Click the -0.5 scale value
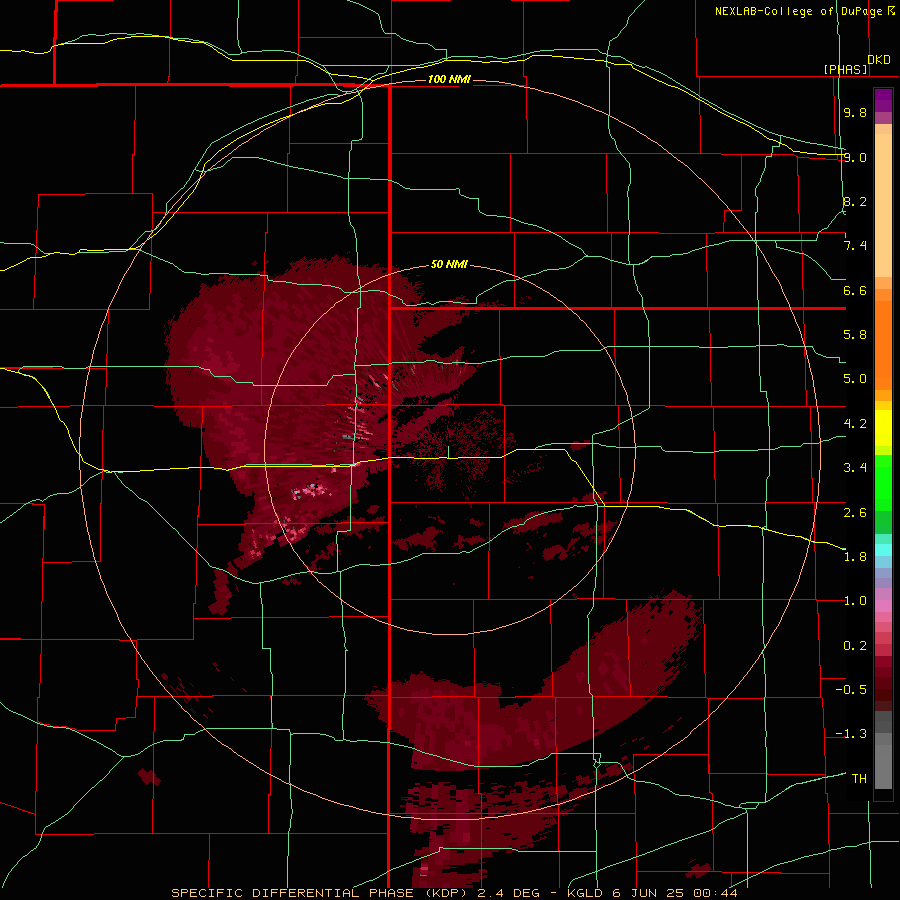Screen dimensions: 900x900 click(x=851, y=690)
